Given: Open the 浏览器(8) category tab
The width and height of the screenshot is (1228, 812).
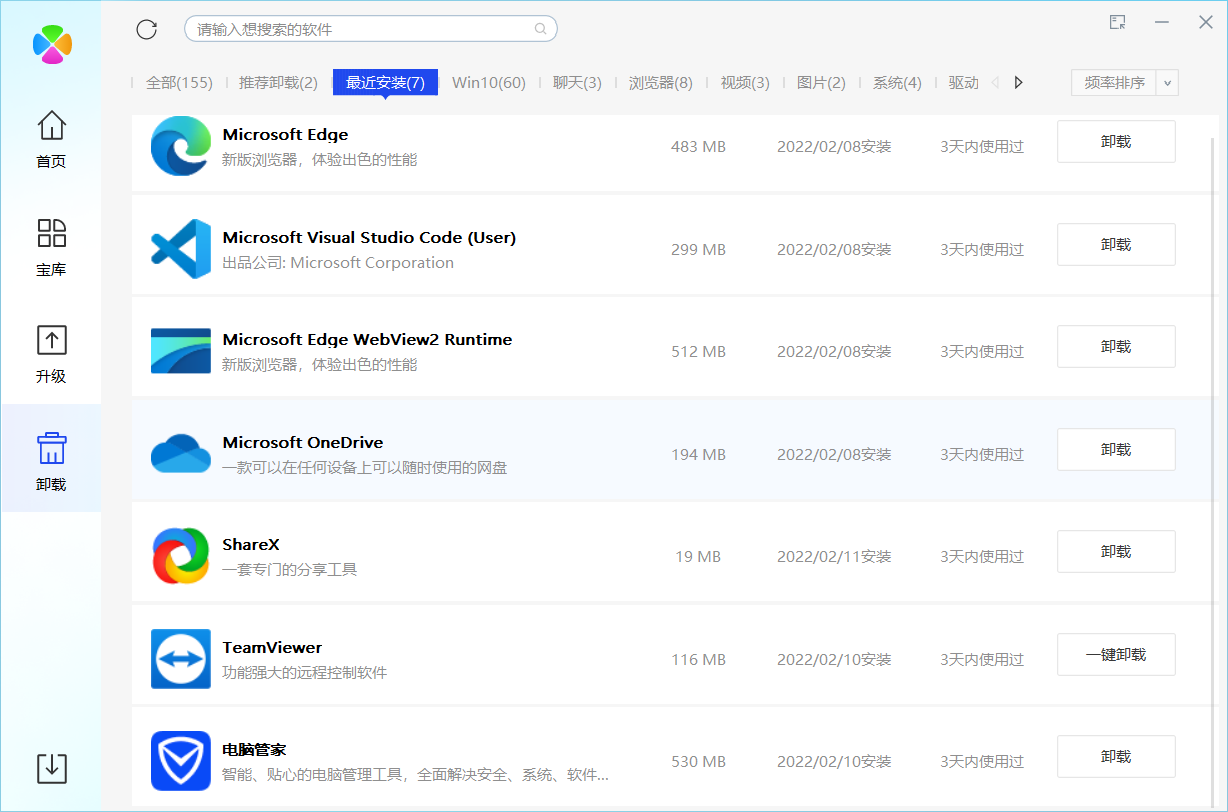Looking at the screenshot, I should (661, 83).
